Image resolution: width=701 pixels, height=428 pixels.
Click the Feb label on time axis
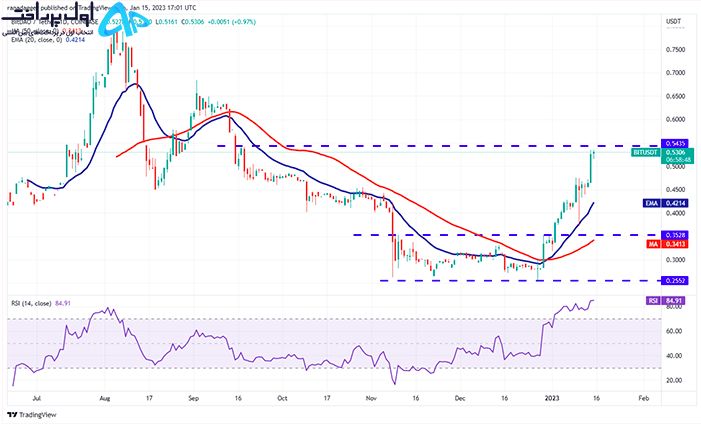point(644,398)
